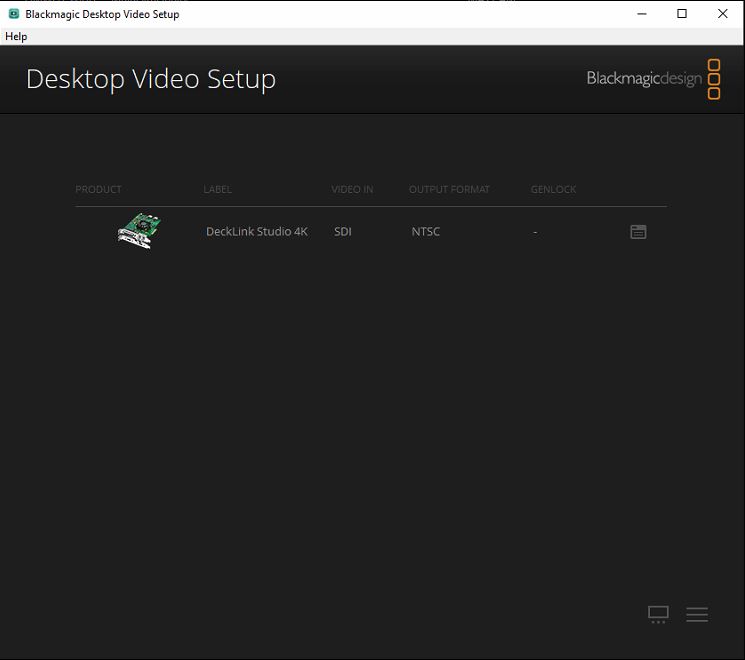
Task: Click the DeckLink Studio 4K card thumbnail
Action: [x=139, y=231]
